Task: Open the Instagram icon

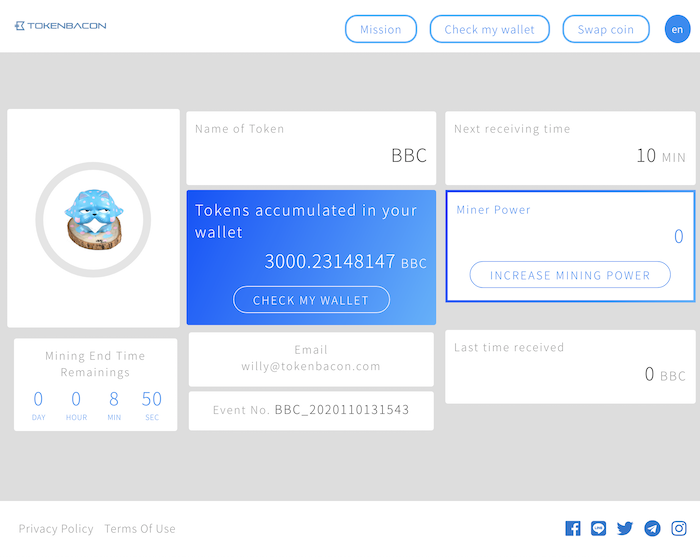Action: pos(679,528)
